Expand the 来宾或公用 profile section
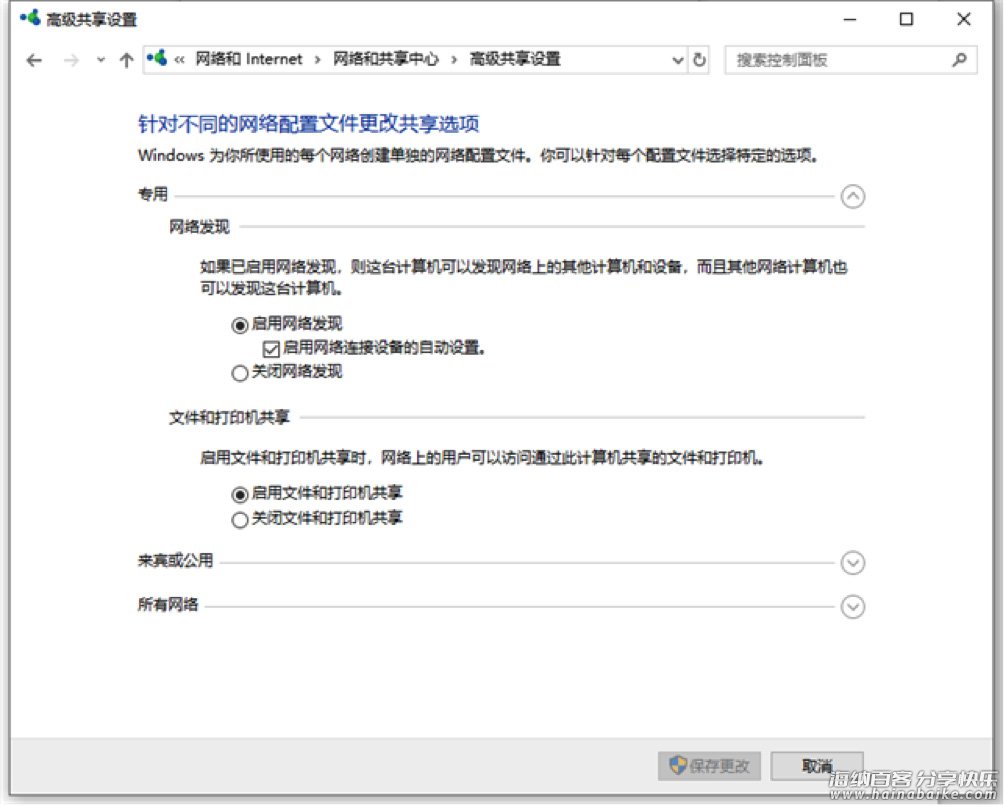The width and height of the screenshot is (1005, 805). pos(852,563)
